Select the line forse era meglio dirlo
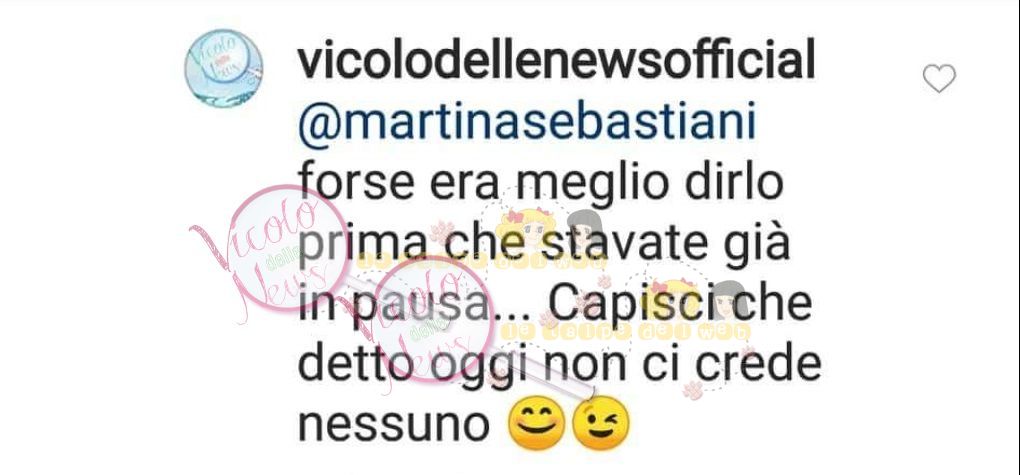Screen dimensions: 1020x475 [x=541, y=182]
